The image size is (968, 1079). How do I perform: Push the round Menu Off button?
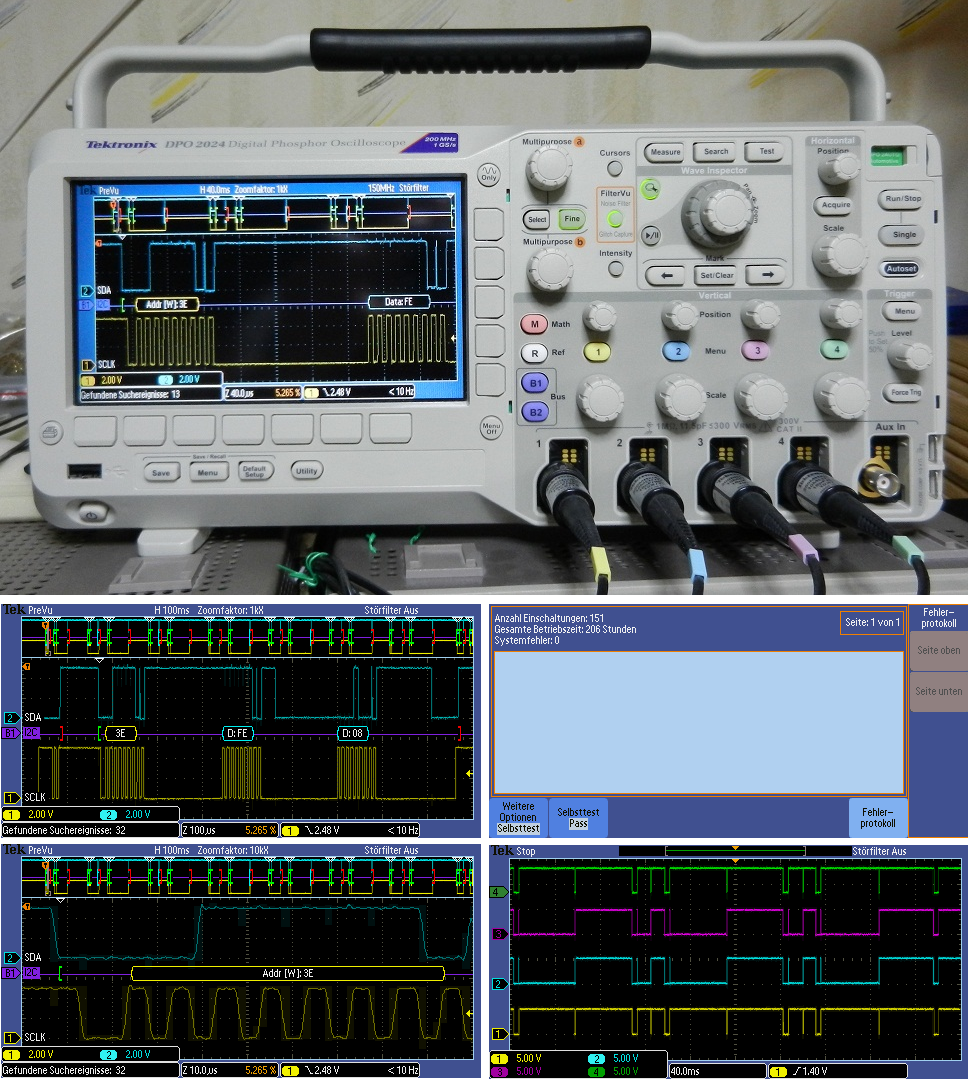pyautogui.click(x=491, y=427)
